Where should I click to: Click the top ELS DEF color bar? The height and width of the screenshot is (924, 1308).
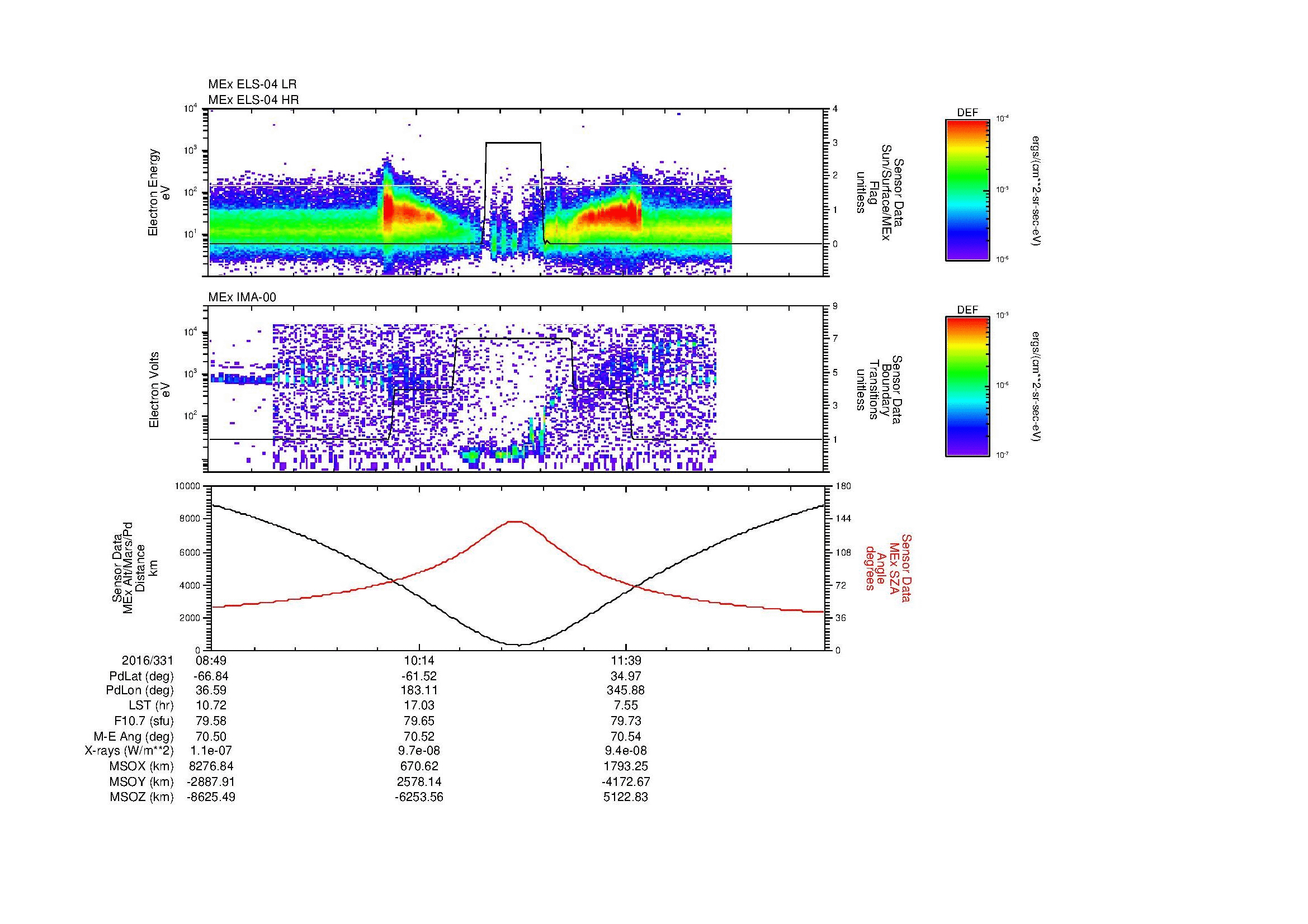[967, 189]
